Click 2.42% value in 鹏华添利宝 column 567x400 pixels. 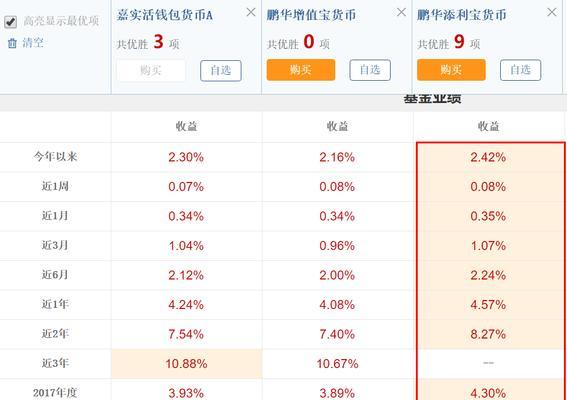click(x=488, y=157)
